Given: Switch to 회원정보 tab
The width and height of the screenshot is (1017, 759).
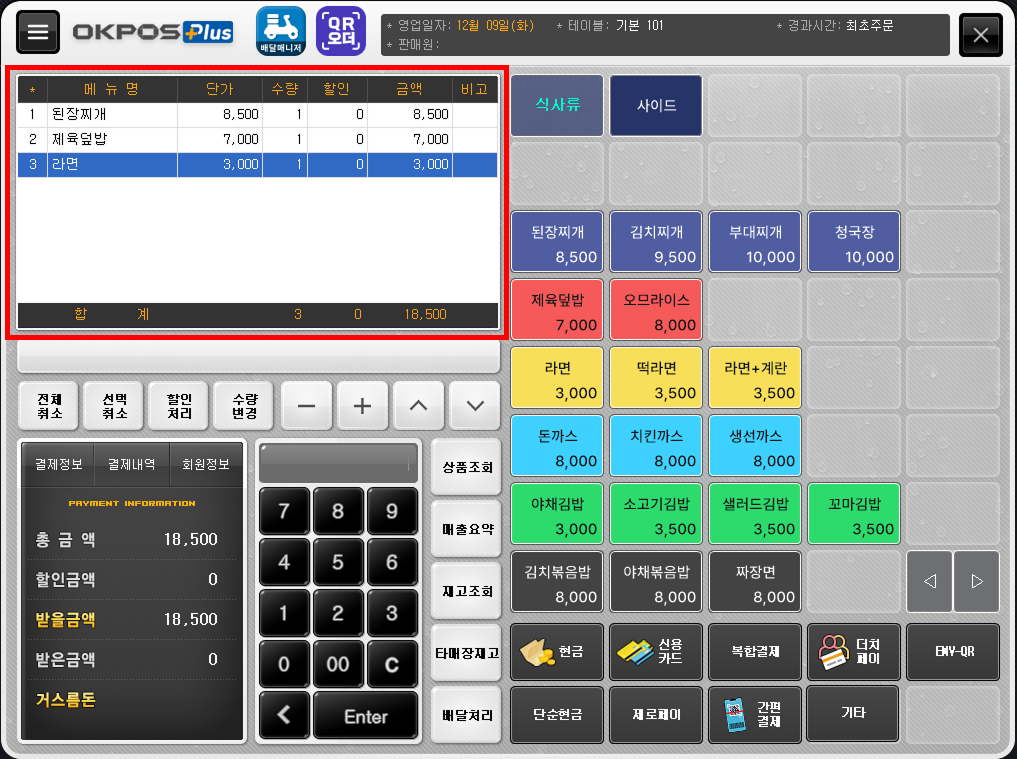Looking at the screenshot, I should [206, 464].
